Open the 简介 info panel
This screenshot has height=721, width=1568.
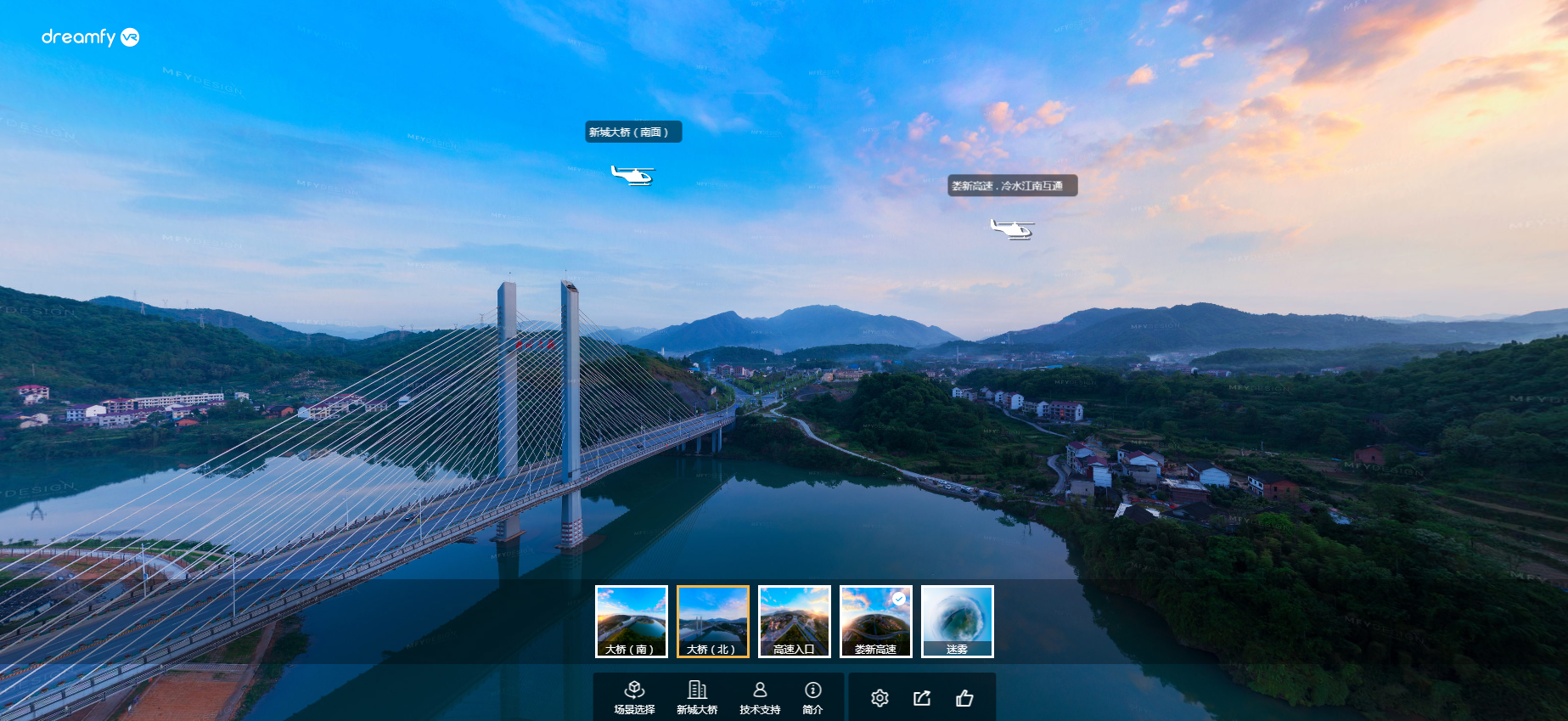point(812,697)
